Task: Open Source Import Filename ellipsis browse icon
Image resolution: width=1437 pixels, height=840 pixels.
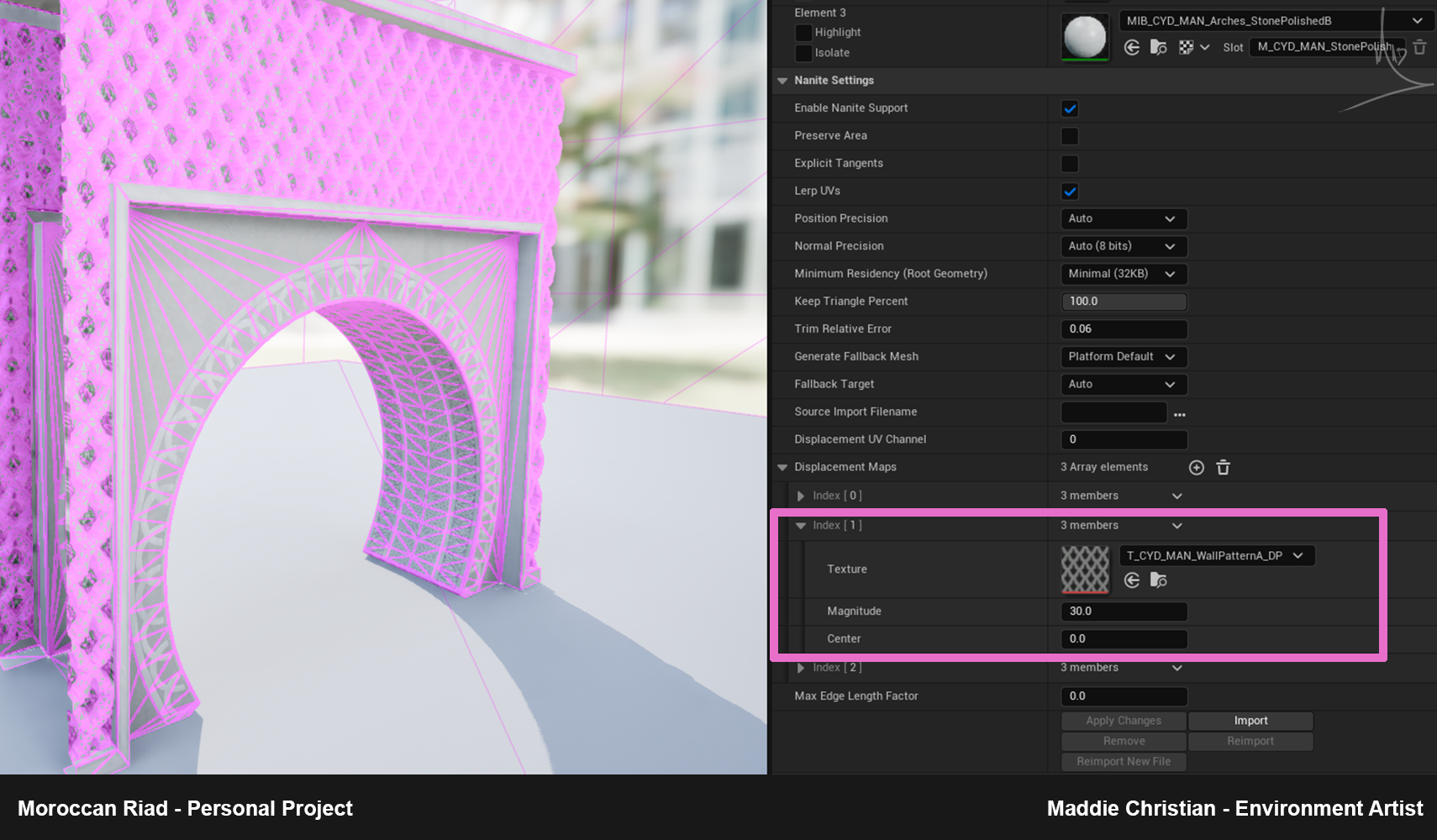Action: tap(1180, 414)
